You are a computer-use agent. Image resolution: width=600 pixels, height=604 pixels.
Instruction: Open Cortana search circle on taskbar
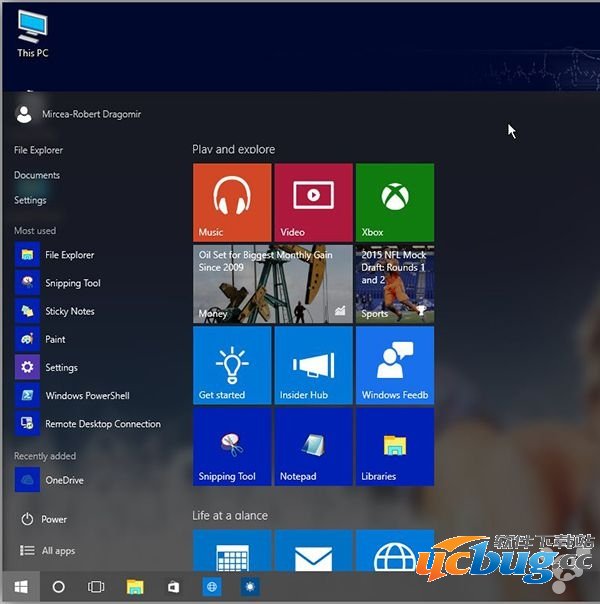point(59,587)
